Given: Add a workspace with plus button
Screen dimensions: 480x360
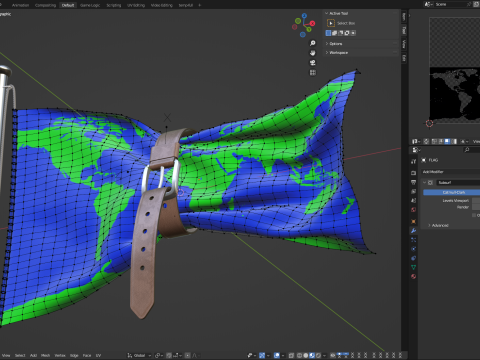Looking at the screenshot, I should tap(200, 5).
